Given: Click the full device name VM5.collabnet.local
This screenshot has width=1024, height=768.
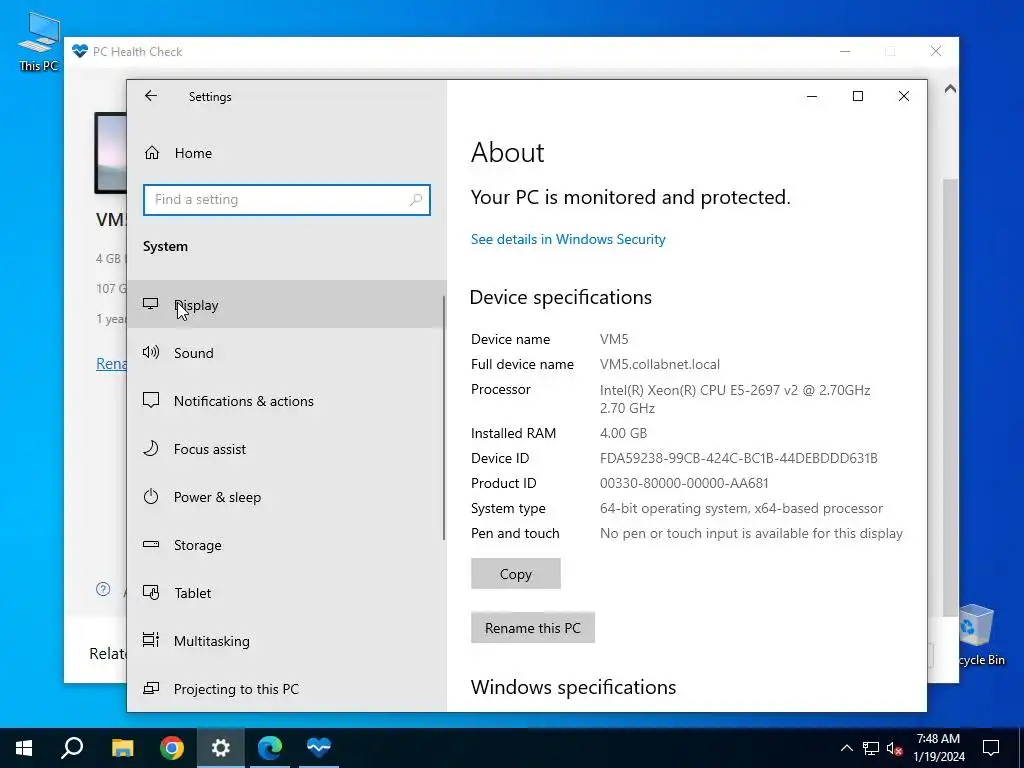Looking at the screenshot, I should click(660, 364).
